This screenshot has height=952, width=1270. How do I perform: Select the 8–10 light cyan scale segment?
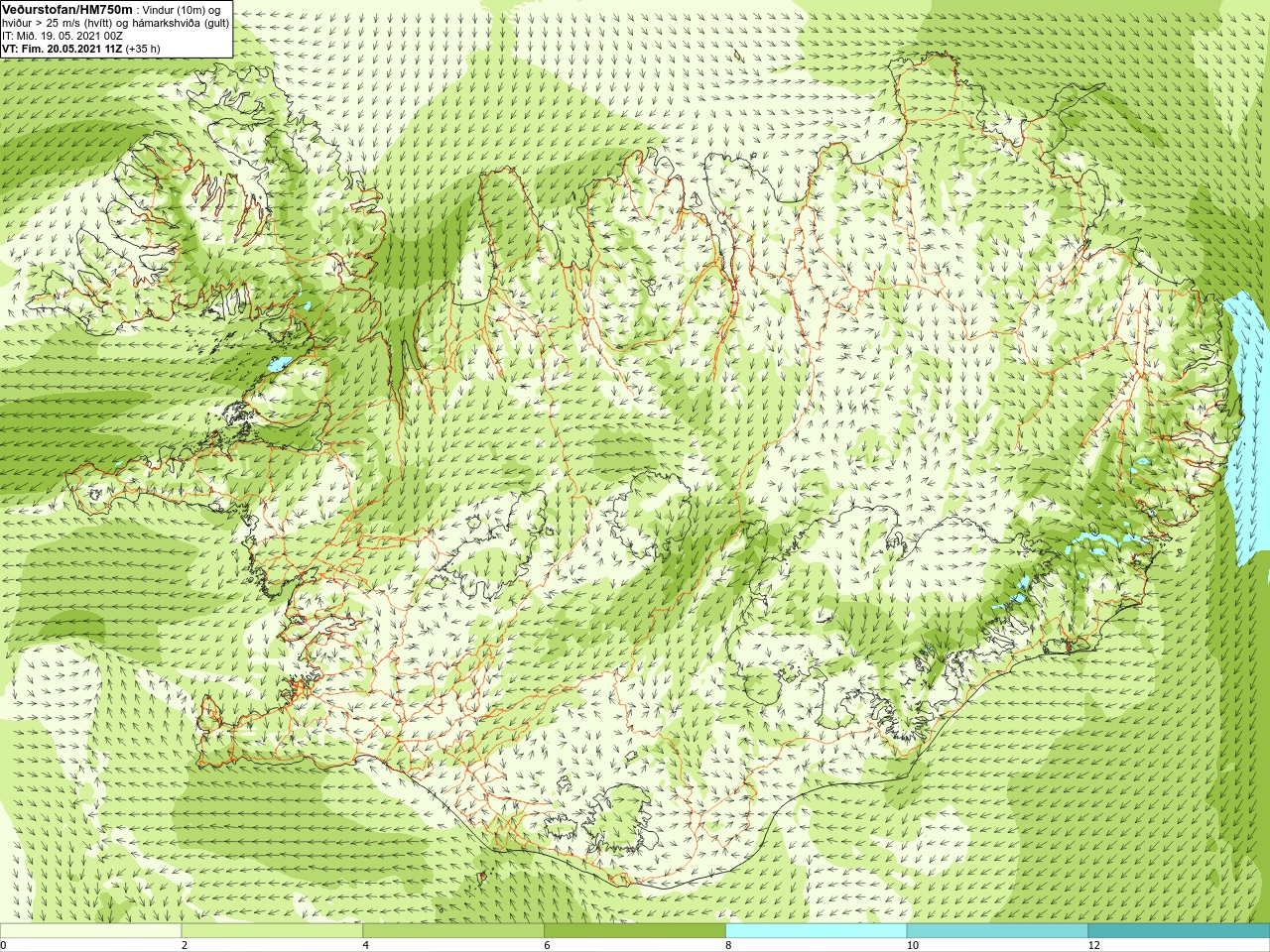click(x=816, y=931)
